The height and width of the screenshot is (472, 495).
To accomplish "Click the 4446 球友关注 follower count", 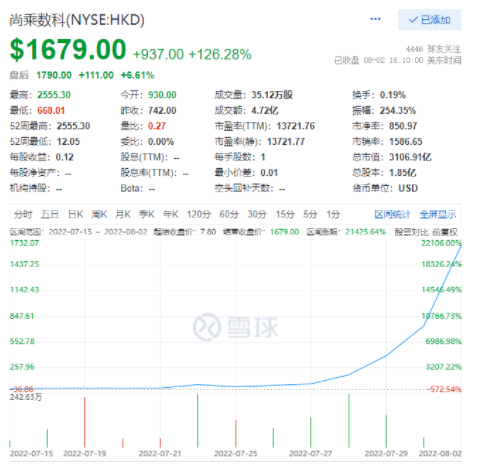I will (433, 49).
